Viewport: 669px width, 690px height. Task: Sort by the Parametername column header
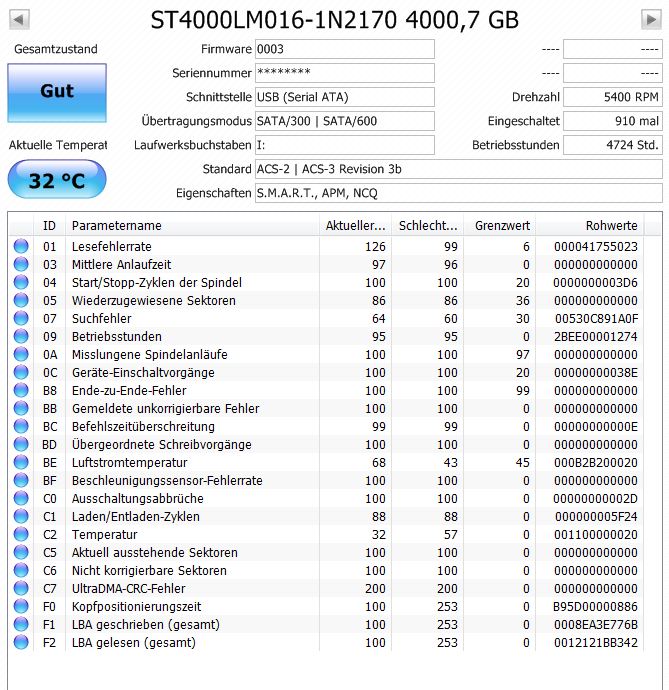point(192,226)
